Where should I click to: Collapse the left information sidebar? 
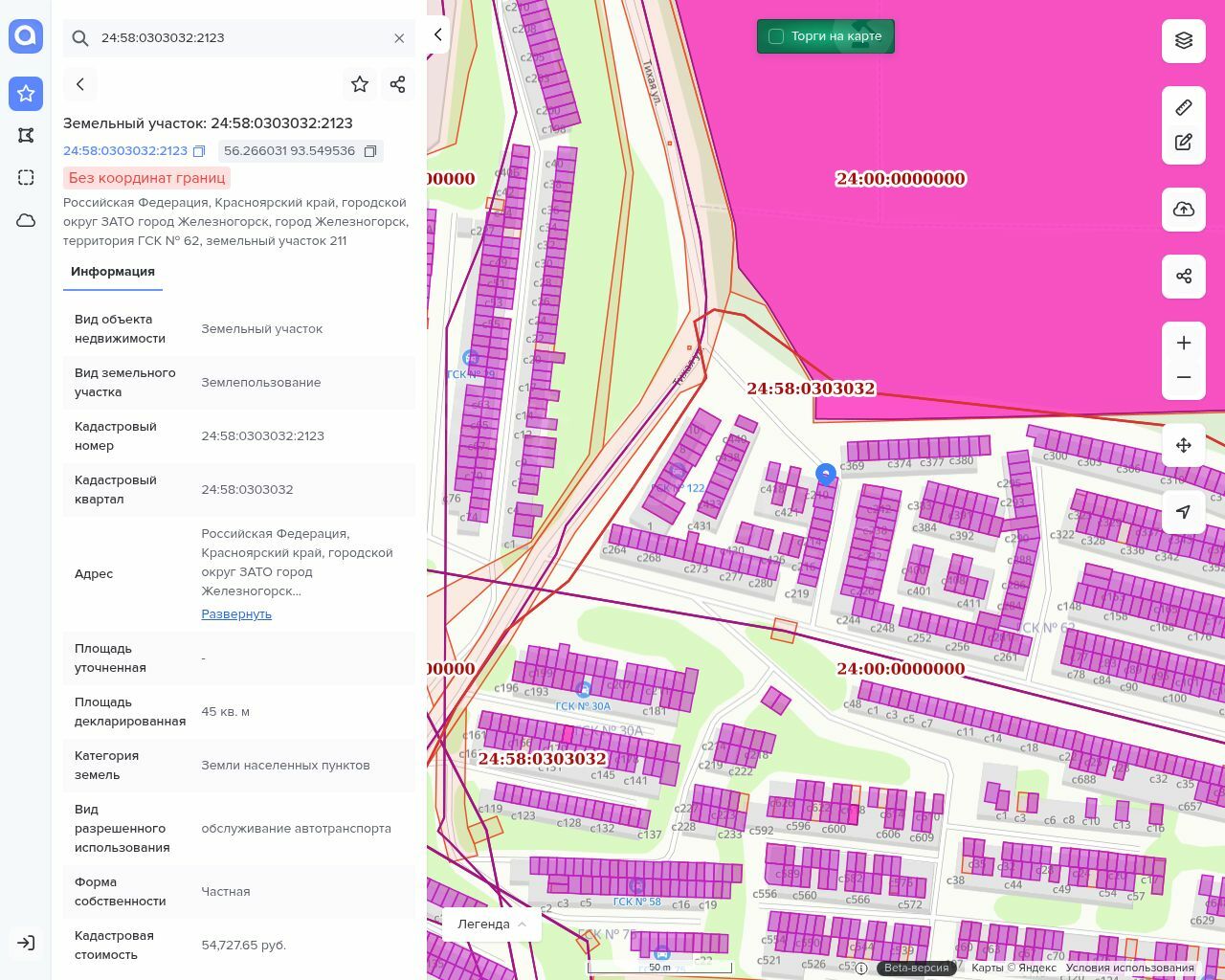click(437, 34)
